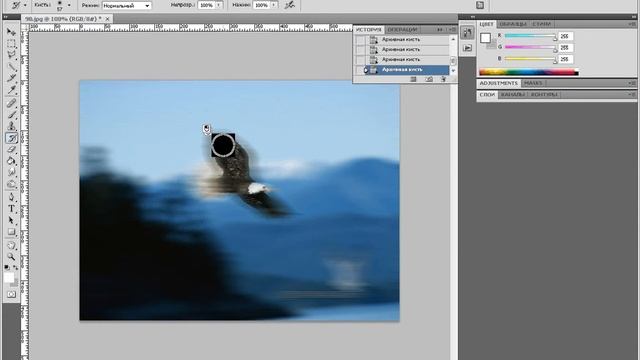Viewport: 640px width, 360px height.
Task: Create new document from current history state
Action: [x=413, y=79]
